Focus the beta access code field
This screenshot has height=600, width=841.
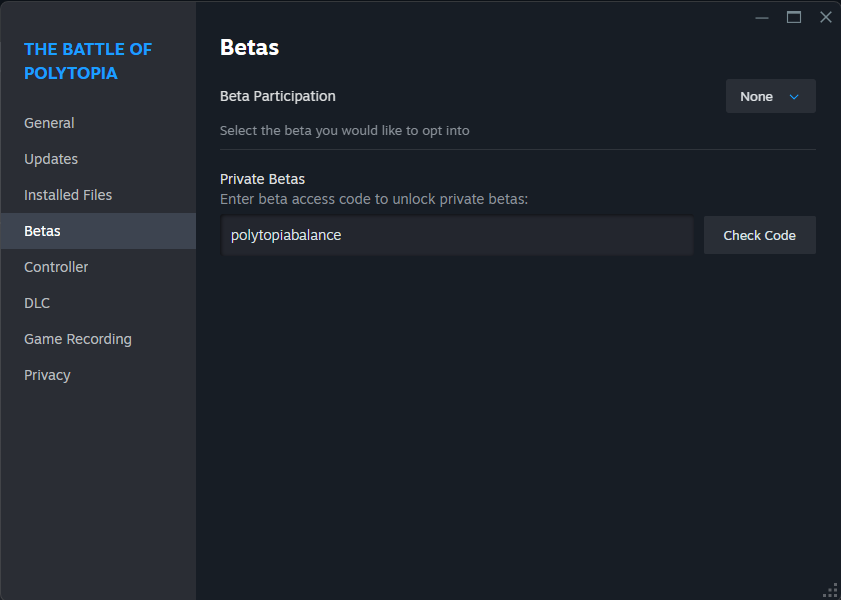(x=457, y=235)
